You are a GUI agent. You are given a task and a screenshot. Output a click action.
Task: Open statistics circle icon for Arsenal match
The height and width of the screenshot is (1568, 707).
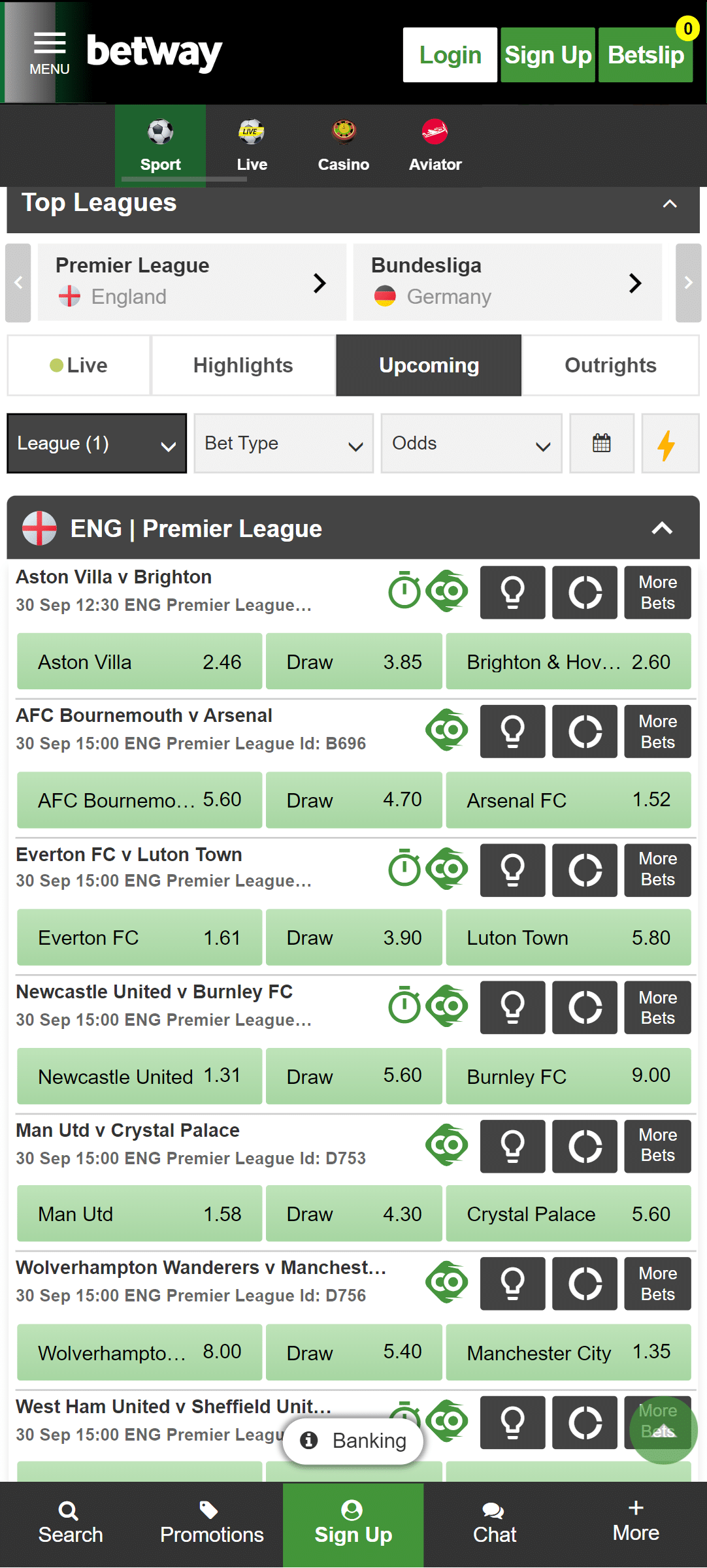pos(584,731)
